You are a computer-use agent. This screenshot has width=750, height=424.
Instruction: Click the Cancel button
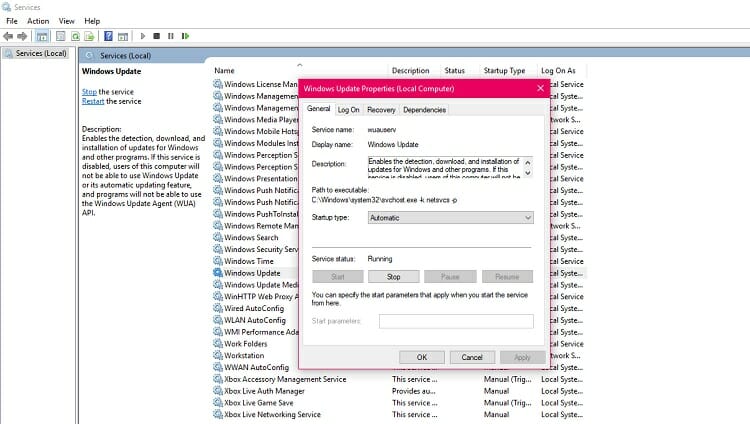472,357
